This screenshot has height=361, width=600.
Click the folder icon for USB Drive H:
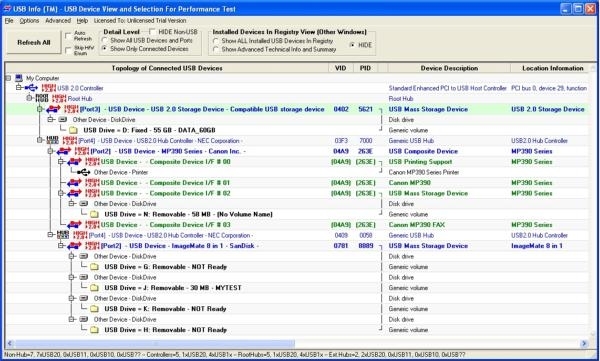coord(94,330)
